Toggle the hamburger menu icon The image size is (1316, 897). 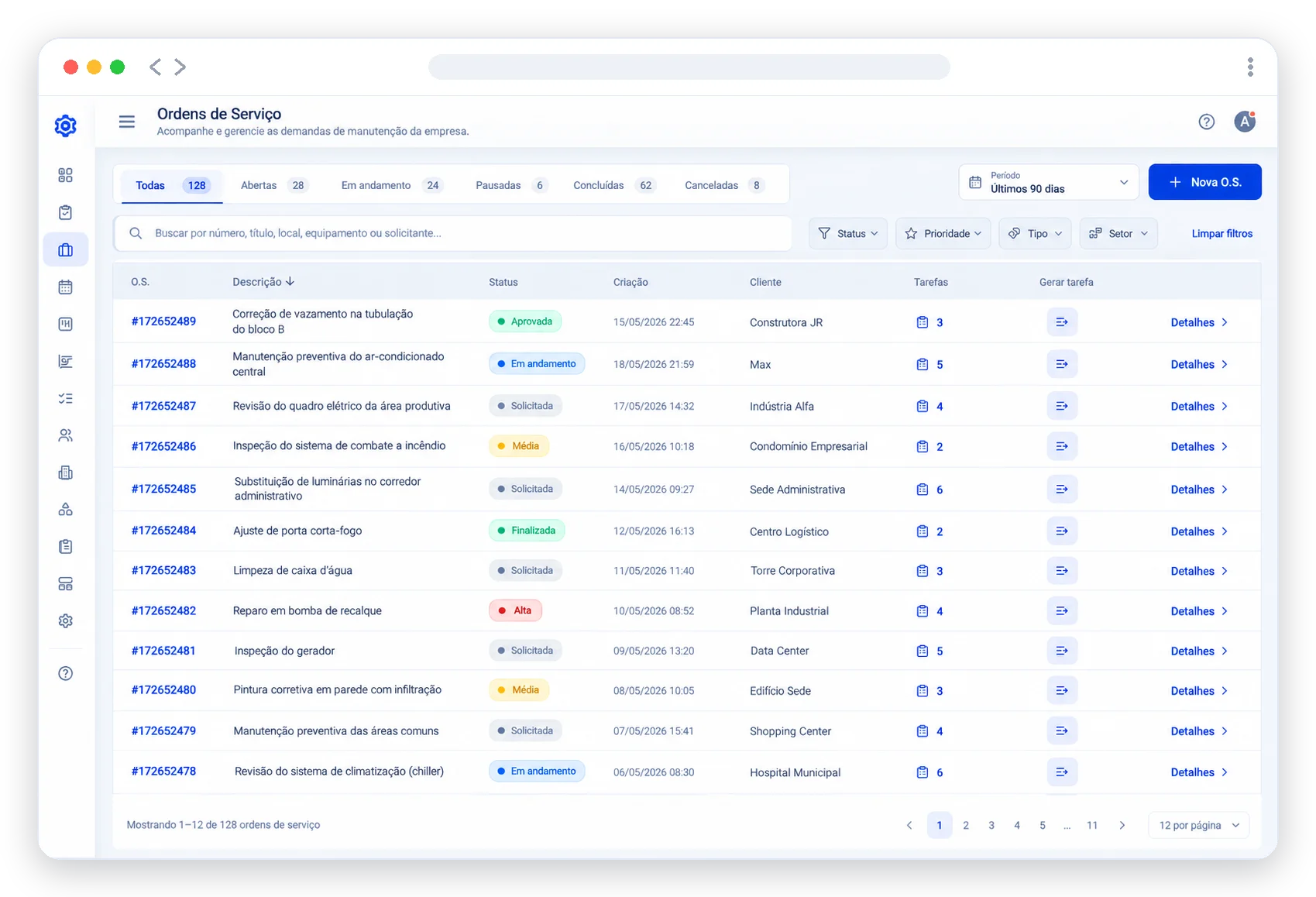[x=127, y=122]
